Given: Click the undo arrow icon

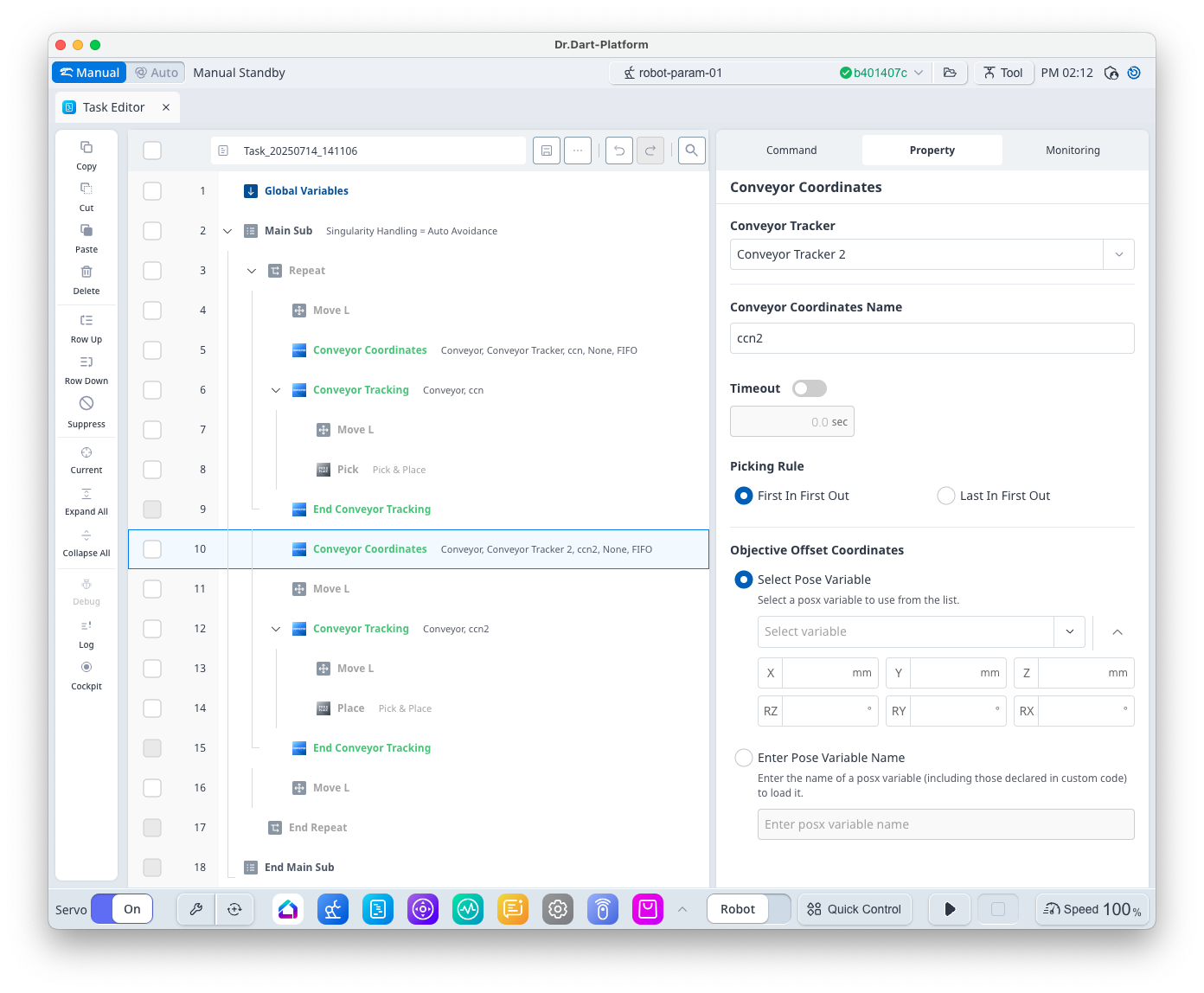Looking at the screenshot, I should (x=618, y=151).
